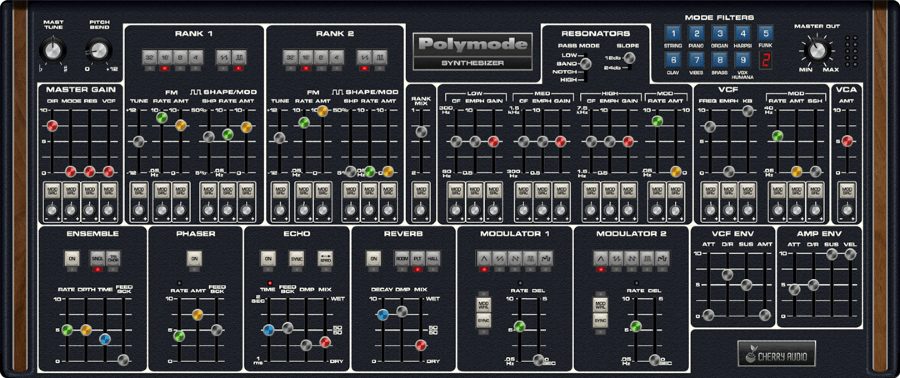Image resolution: width=900 pixels, height=378 pixels.
Task: Toggle Modulator 2 SYNC button
Action: click(601, 320)
